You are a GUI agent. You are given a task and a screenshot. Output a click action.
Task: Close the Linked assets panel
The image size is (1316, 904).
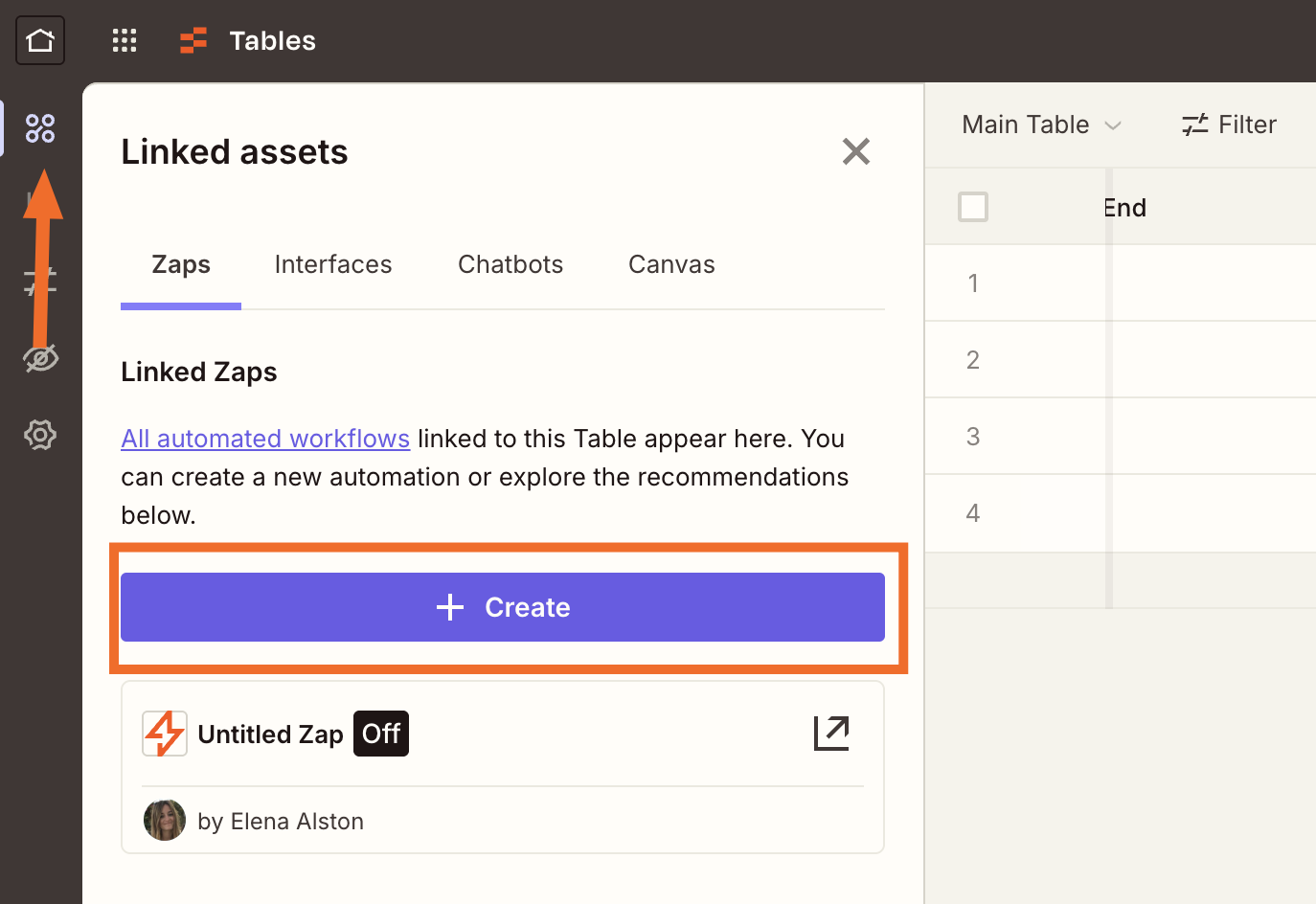[856, 151]
